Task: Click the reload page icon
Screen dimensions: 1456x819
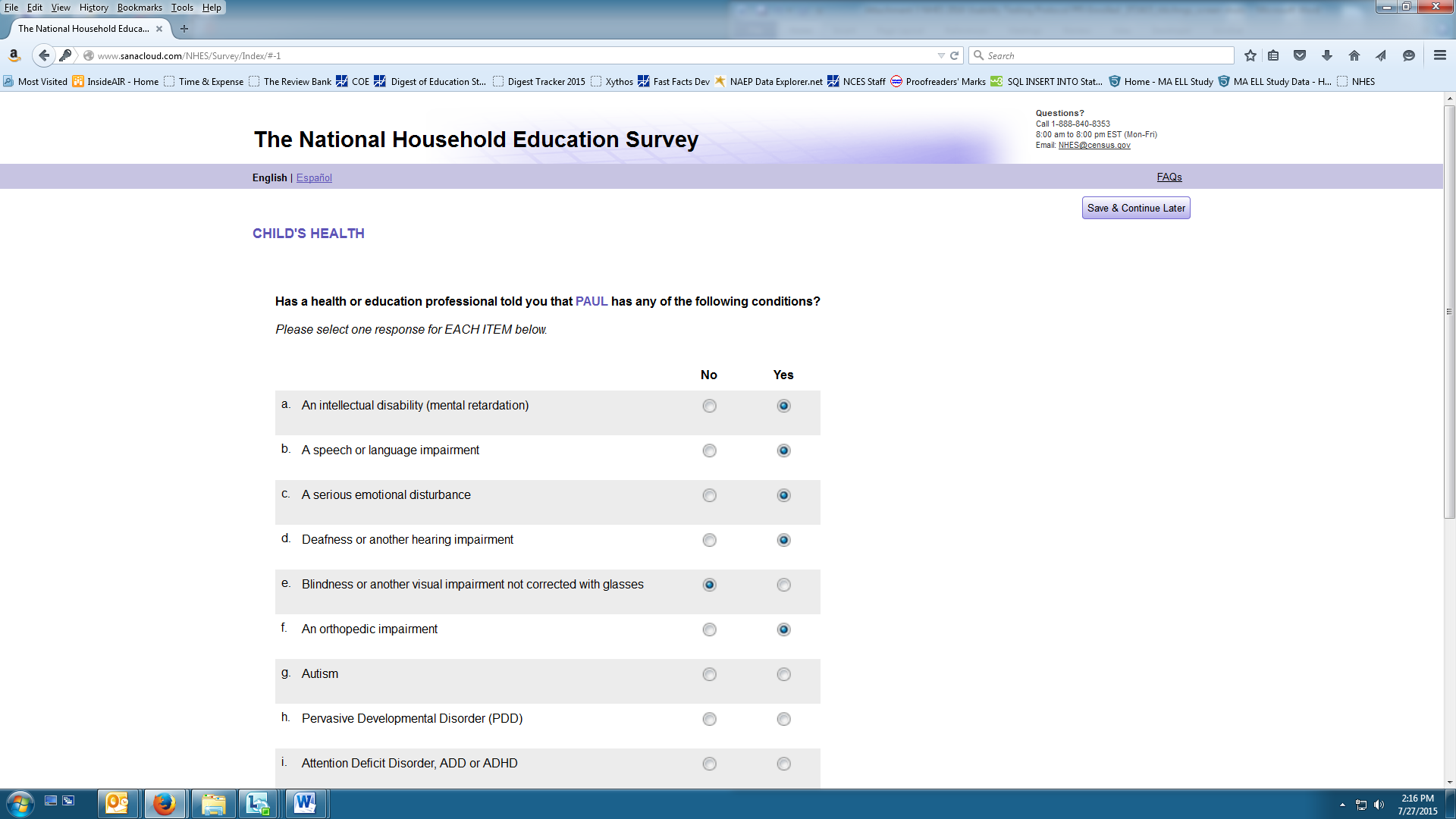Action: click(x=955, y=55)
